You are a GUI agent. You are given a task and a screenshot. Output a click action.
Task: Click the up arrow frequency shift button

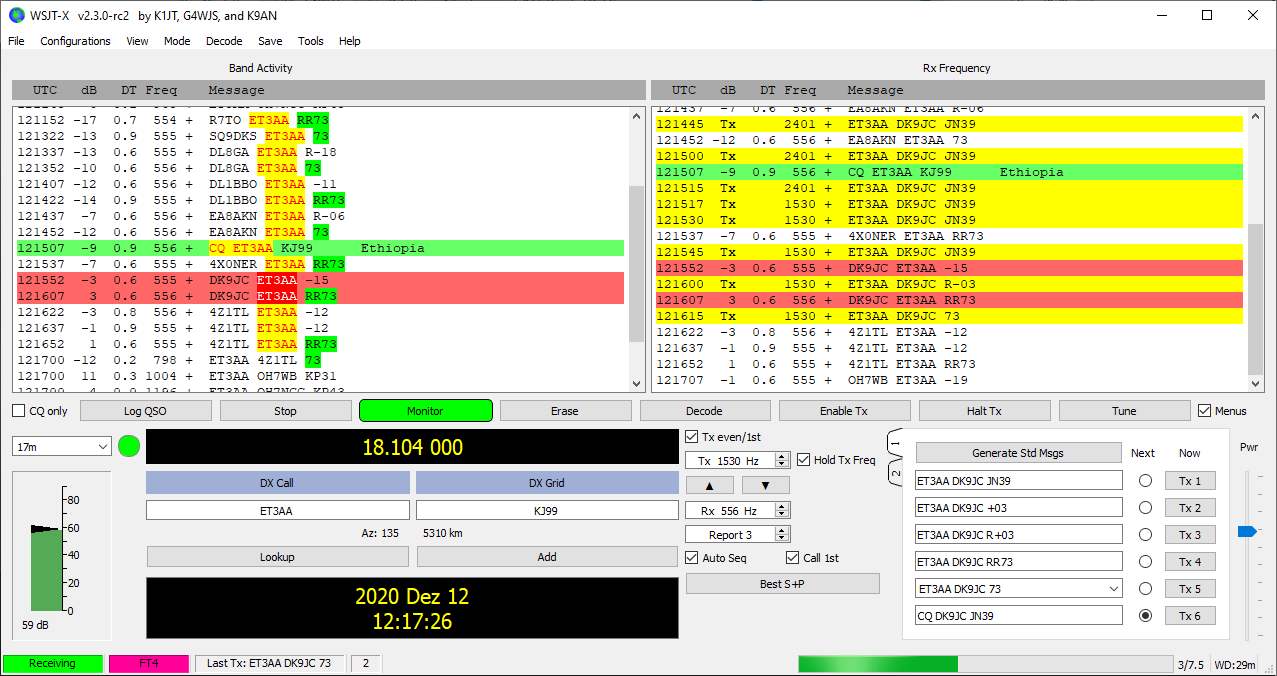708,485
